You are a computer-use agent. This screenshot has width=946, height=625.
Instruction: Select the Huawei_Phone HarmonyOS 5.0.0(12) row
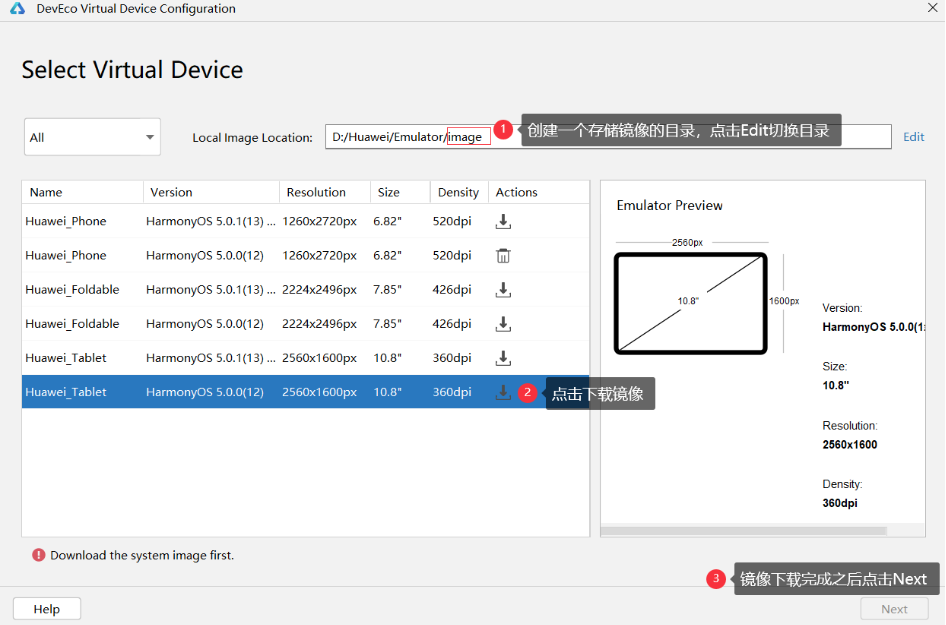(305, 256)
